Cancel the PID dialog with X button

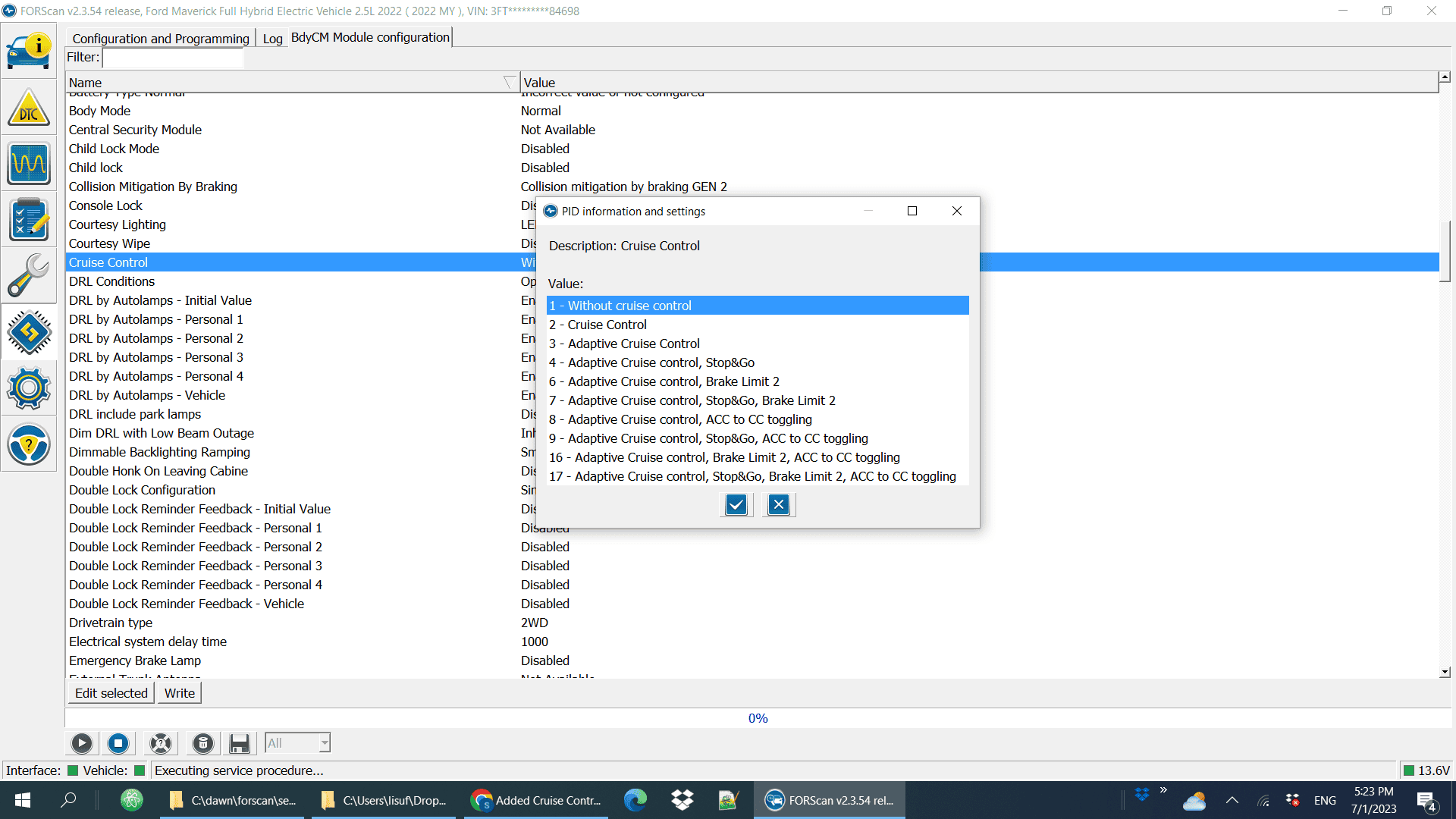point(779,505)
